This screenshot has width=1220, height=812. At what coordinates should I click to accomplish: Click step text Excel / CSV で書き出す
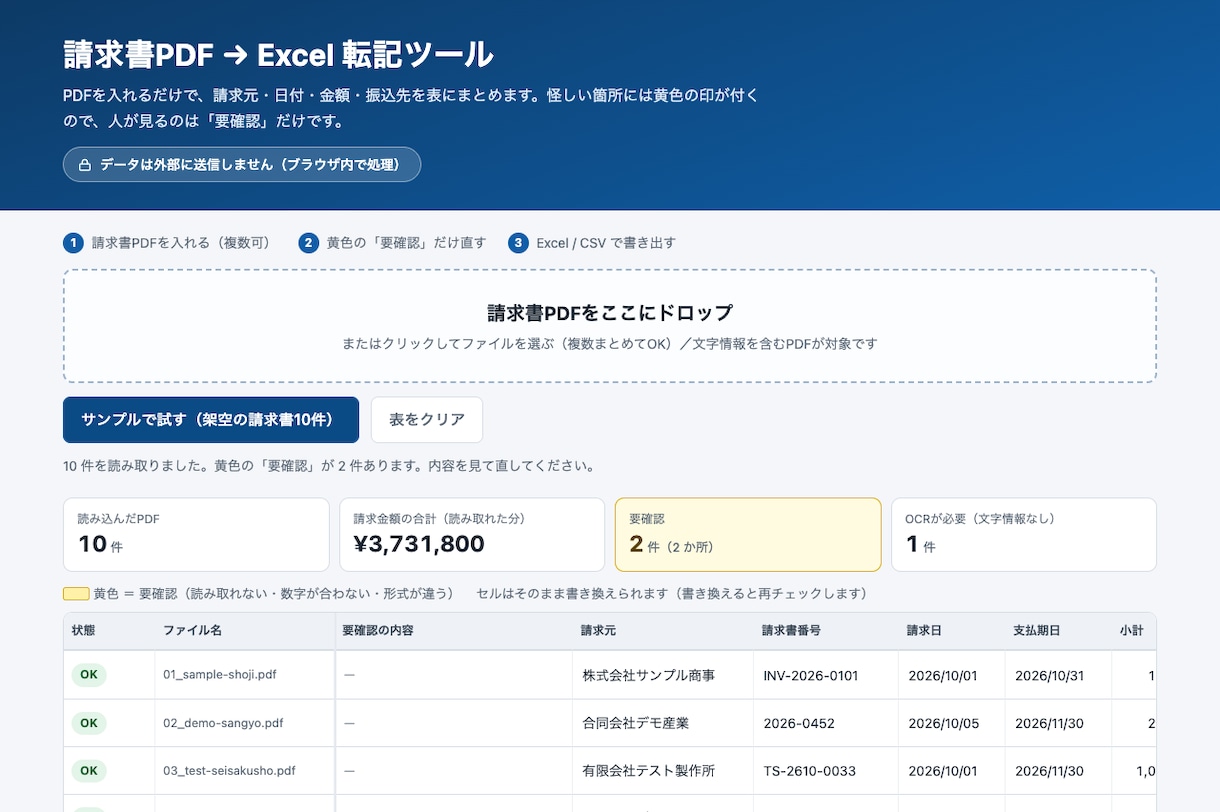pos(606,243)
